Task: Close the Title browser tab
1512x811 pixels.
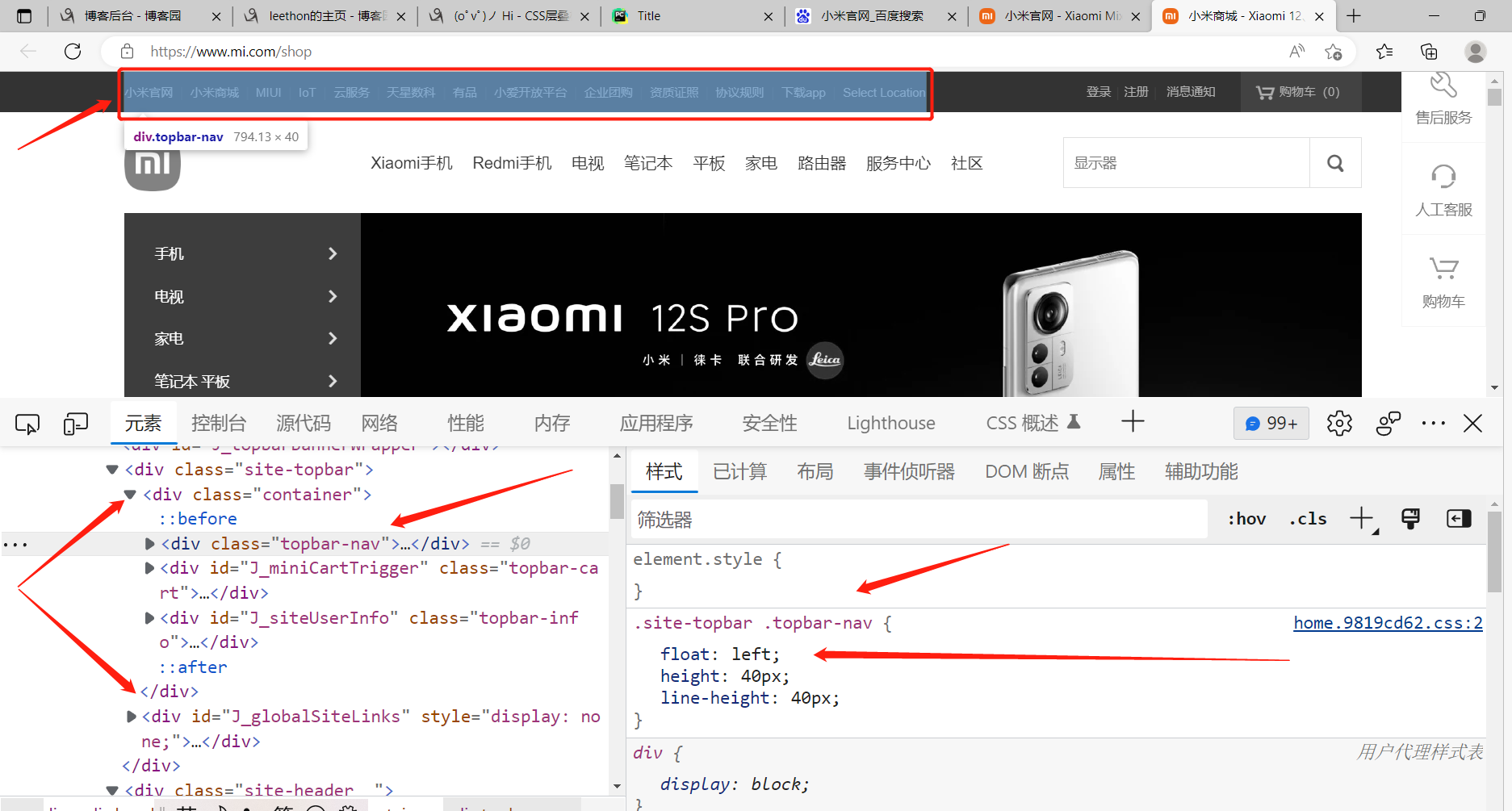Action: click(x=768, y=16)
